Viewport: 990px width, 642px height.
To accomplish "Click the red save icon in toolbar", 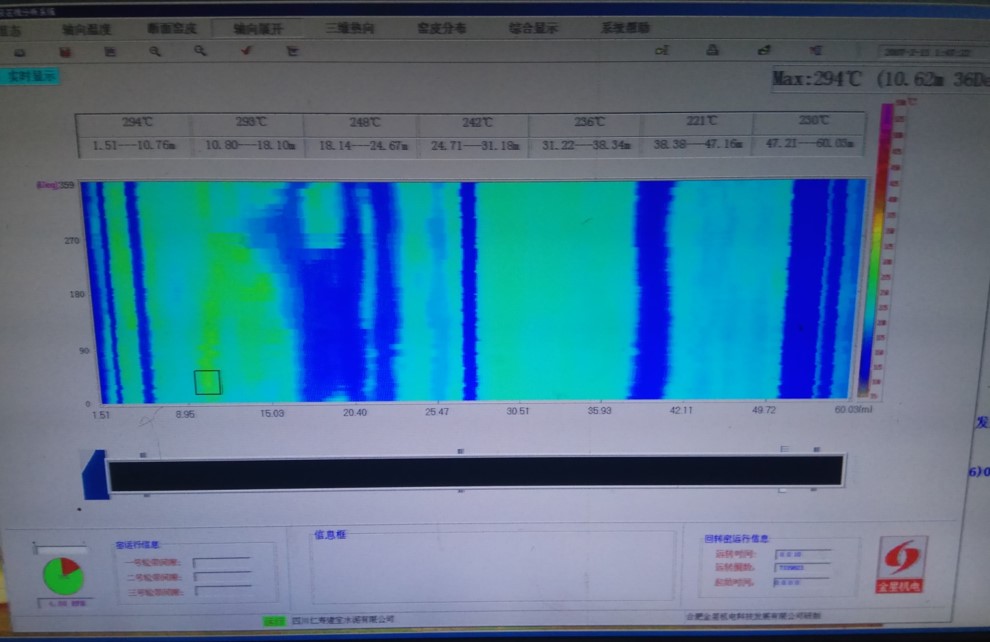I will (67, 51).
